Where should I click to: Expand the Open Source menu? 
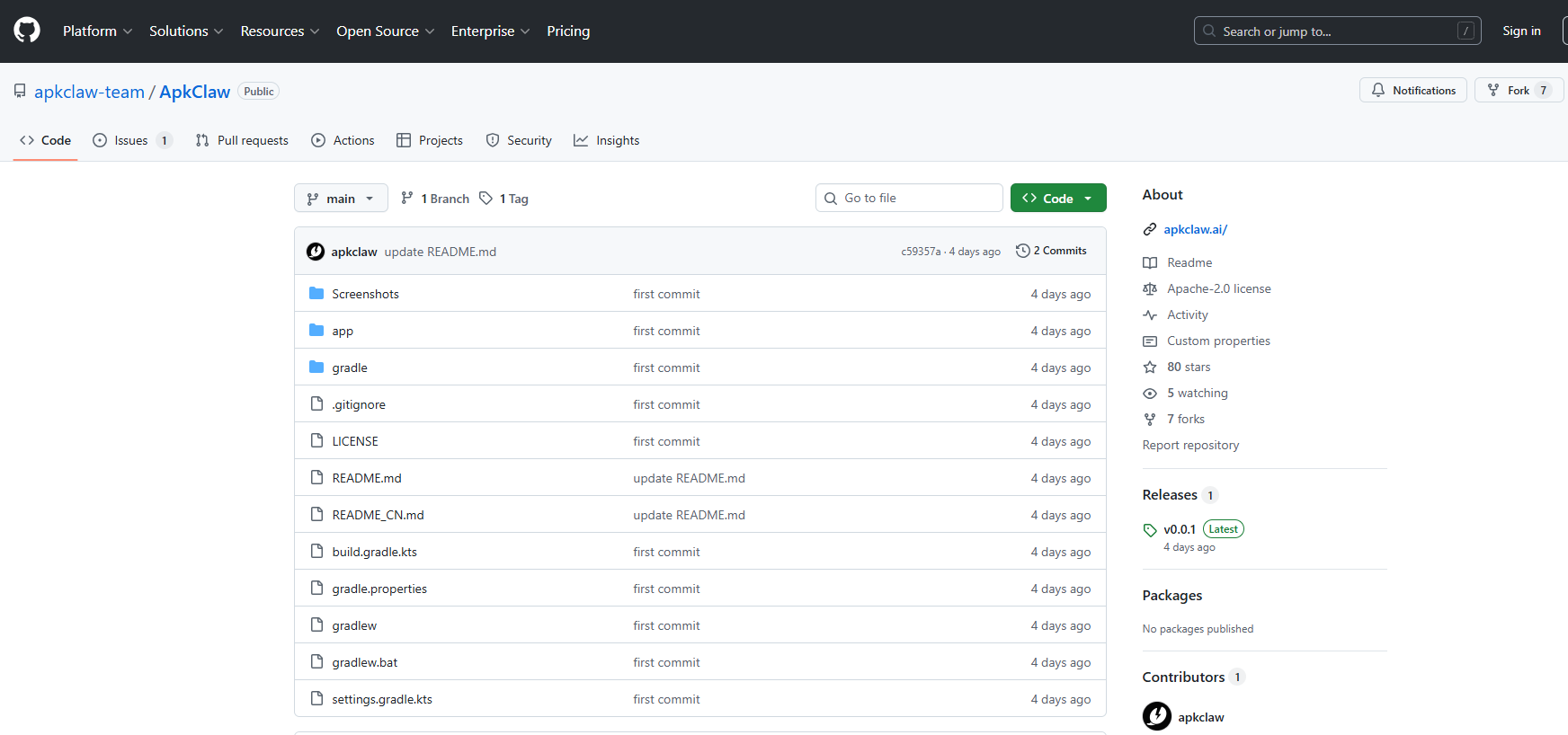pos(385,31)
